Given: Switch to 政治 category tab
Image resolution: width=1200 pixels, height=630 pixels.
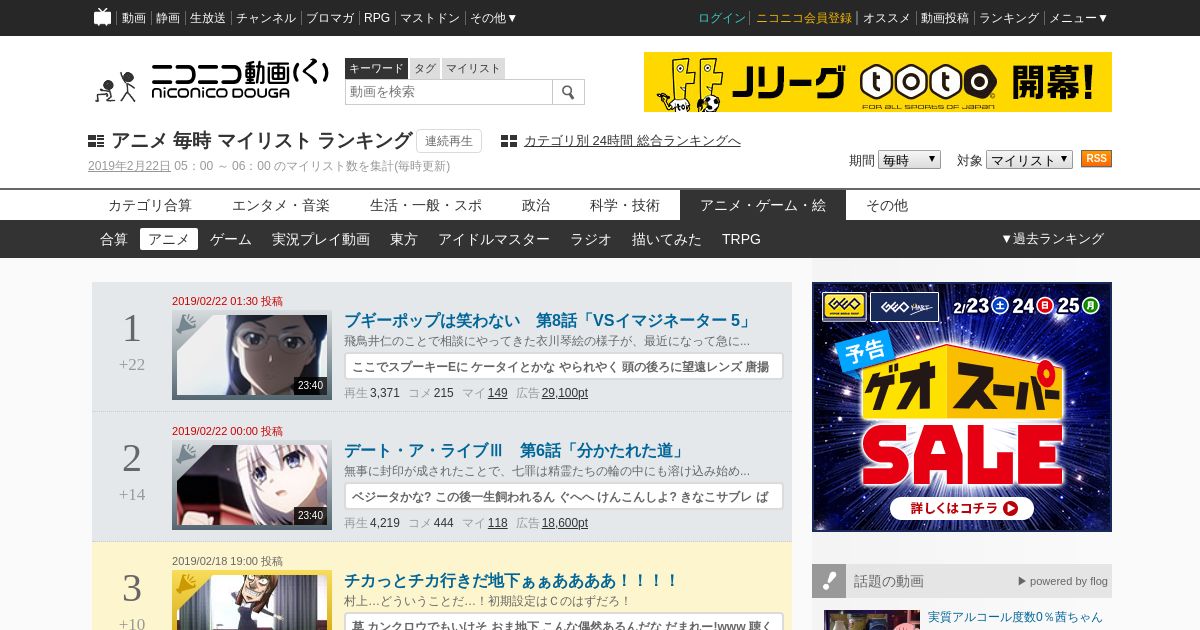Looking at the screenshot, I should coord(536,205).
